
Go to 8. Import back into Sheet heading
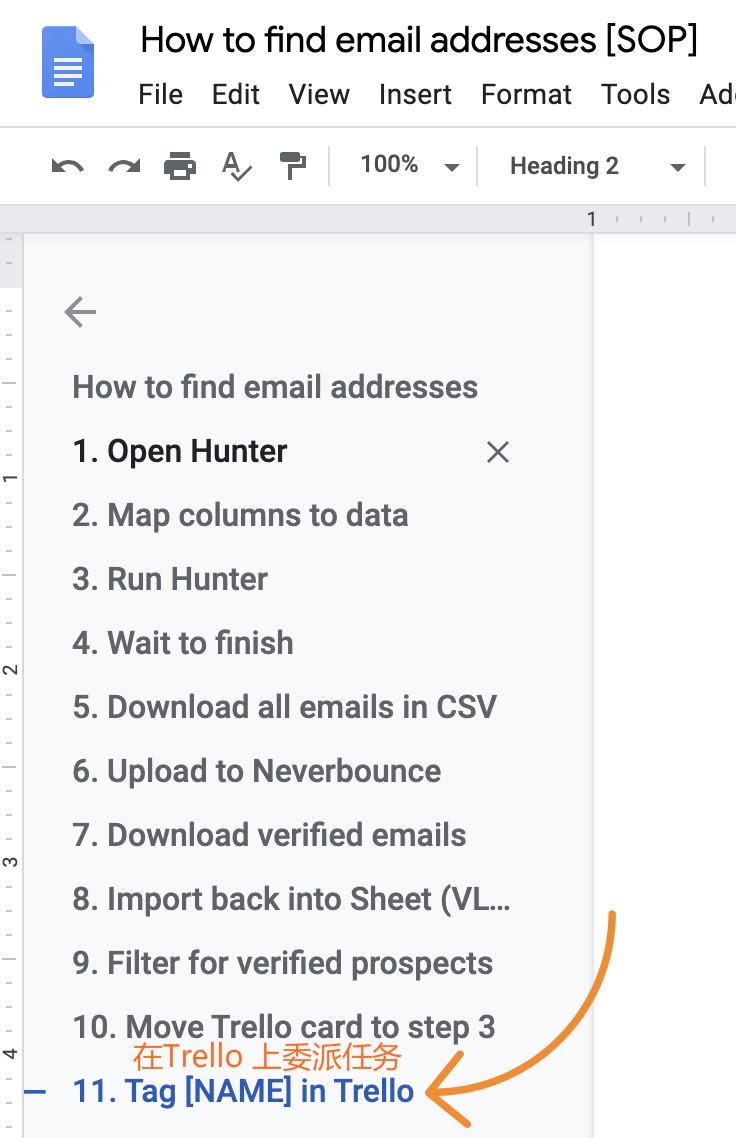291,899
